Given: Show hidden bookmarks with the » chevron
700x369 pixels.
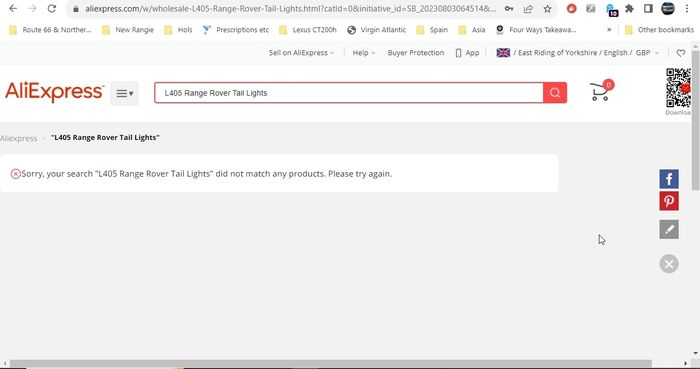Looking at the screenshot, I should (x=609, y=30).
